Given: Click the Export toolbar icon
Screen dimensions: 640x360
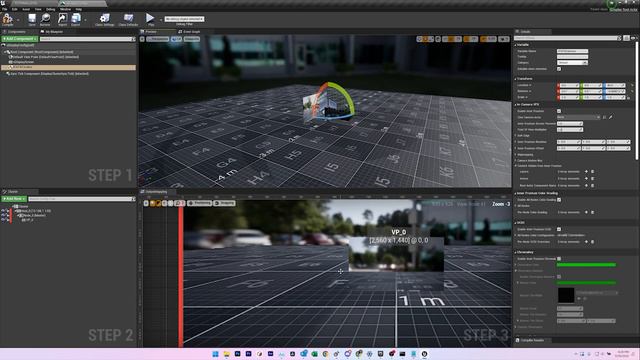Looking at the screenshot, I should pyautogui.click(x=76, y=19).
